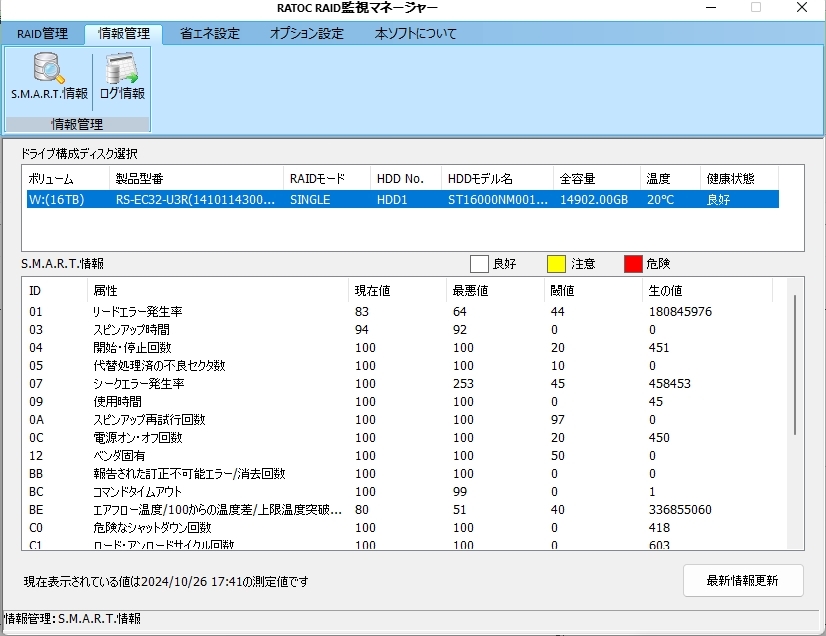Click the RAIDモード column header
The width and height of the screenshot is (826, 636).
[x=327, y=179]
